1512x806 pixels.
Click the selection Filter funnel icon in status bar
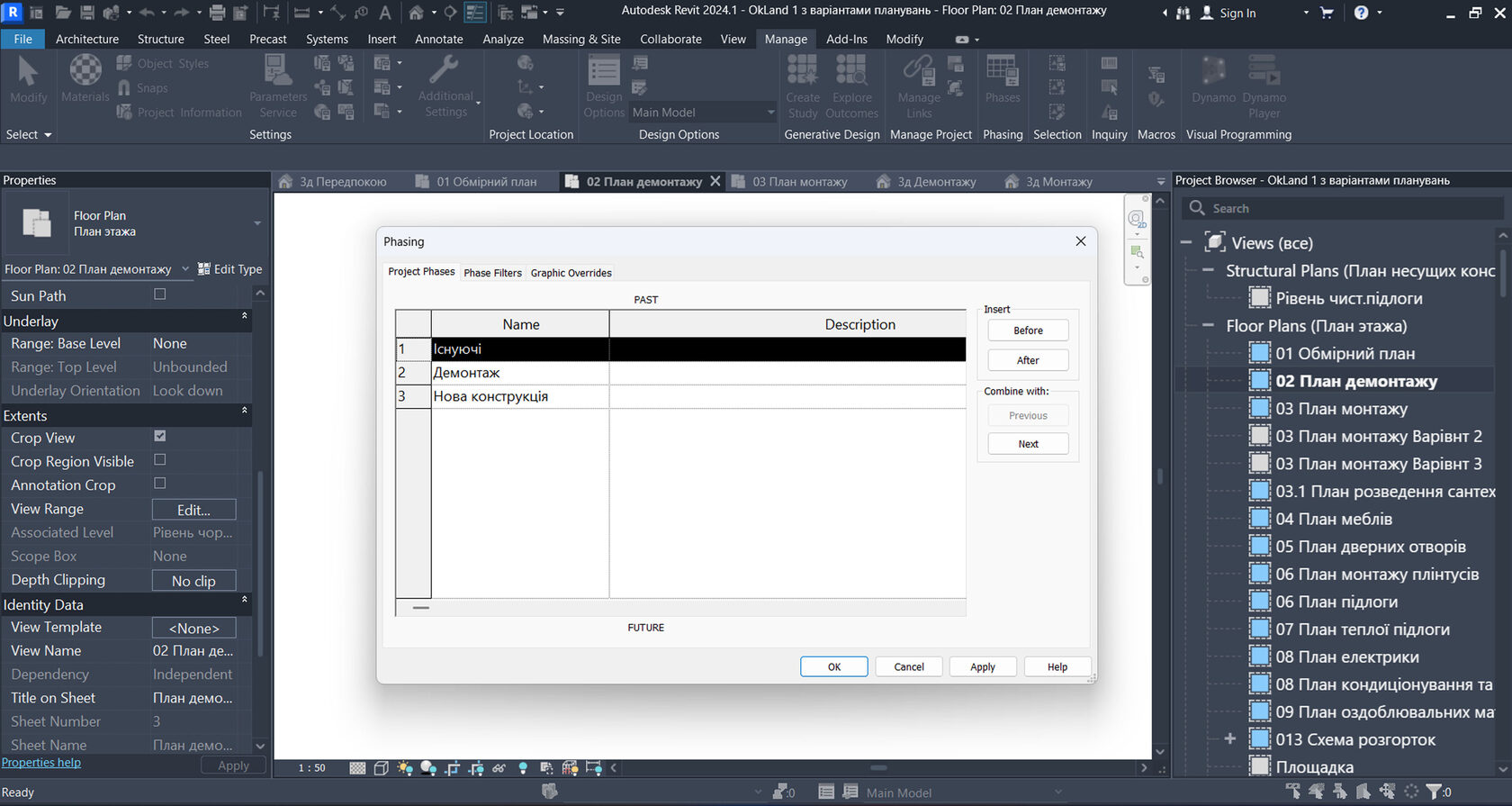[1434, 792]
